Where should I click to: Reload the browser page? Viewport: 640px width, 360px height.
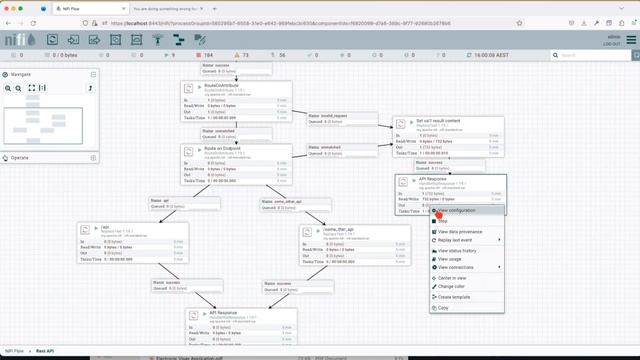(33, 23)
